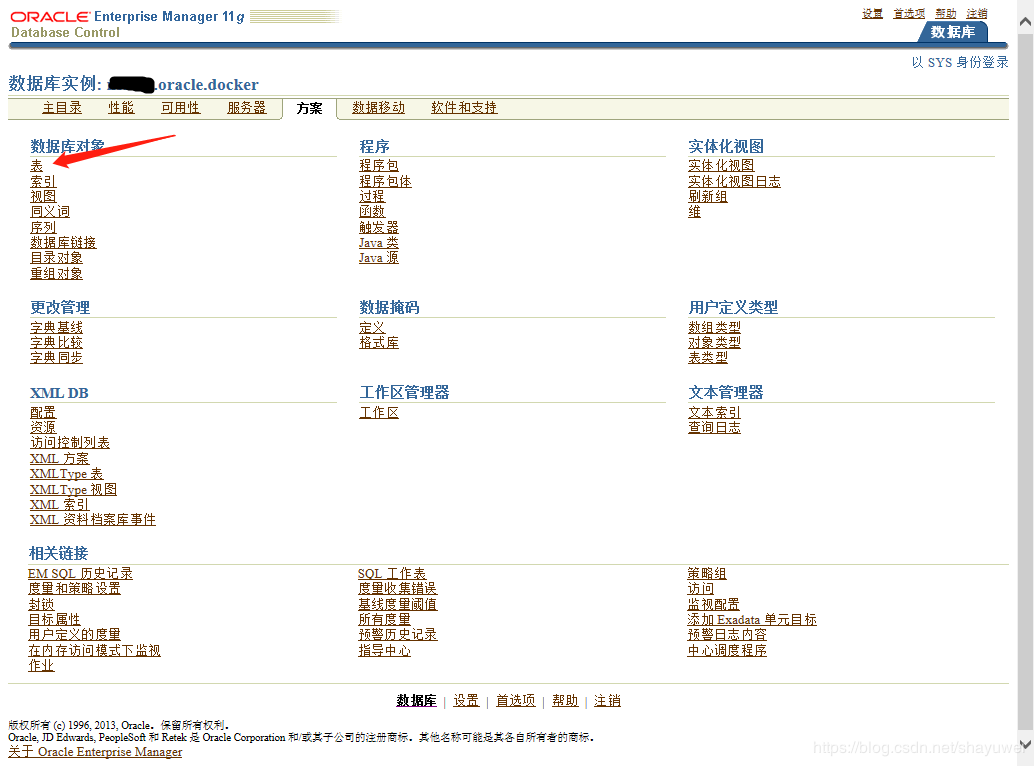This screenshot has width=1034, height=766.
Task: Click the 格式库 link
Action: click(379, 343)
